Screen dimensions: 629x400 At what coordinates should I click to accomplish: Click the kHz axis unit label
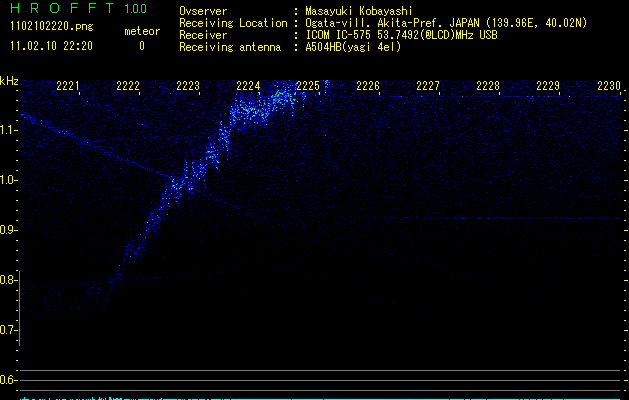coord(9,81)
